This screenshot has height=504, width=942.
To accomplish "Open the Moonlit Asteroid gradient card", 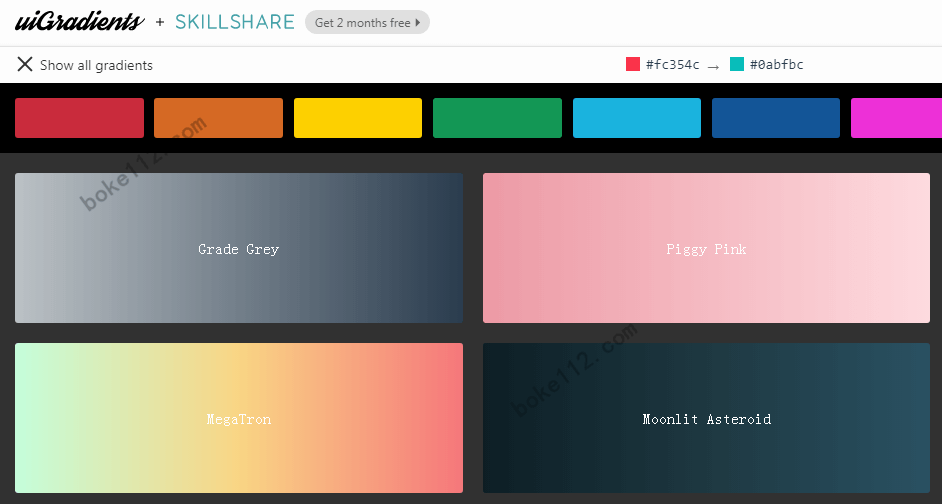I will pyautogui.click(x=706, y=418).
